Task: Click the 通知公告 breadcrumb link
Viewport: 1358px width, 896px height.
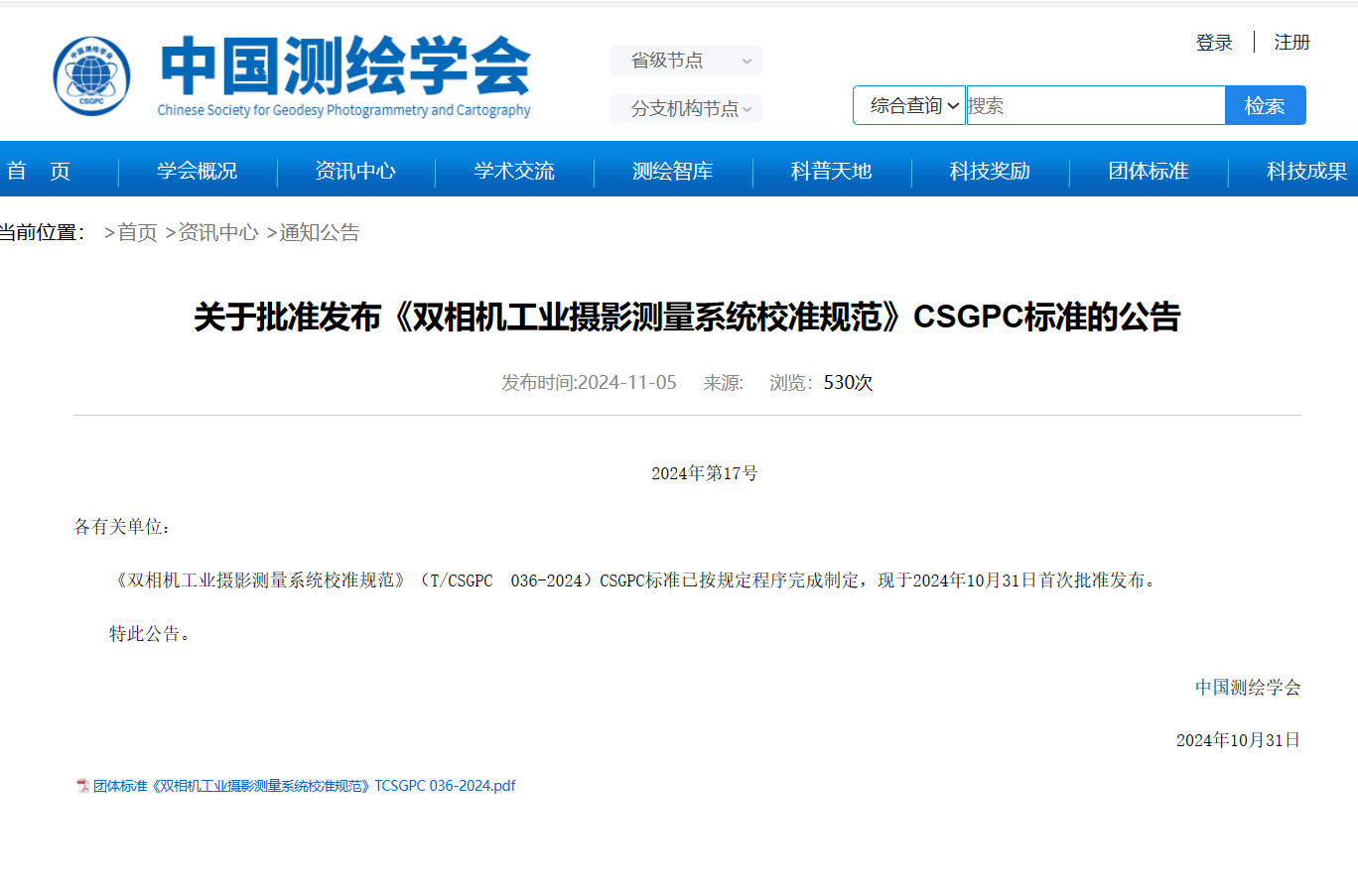Action: (319, 232)
